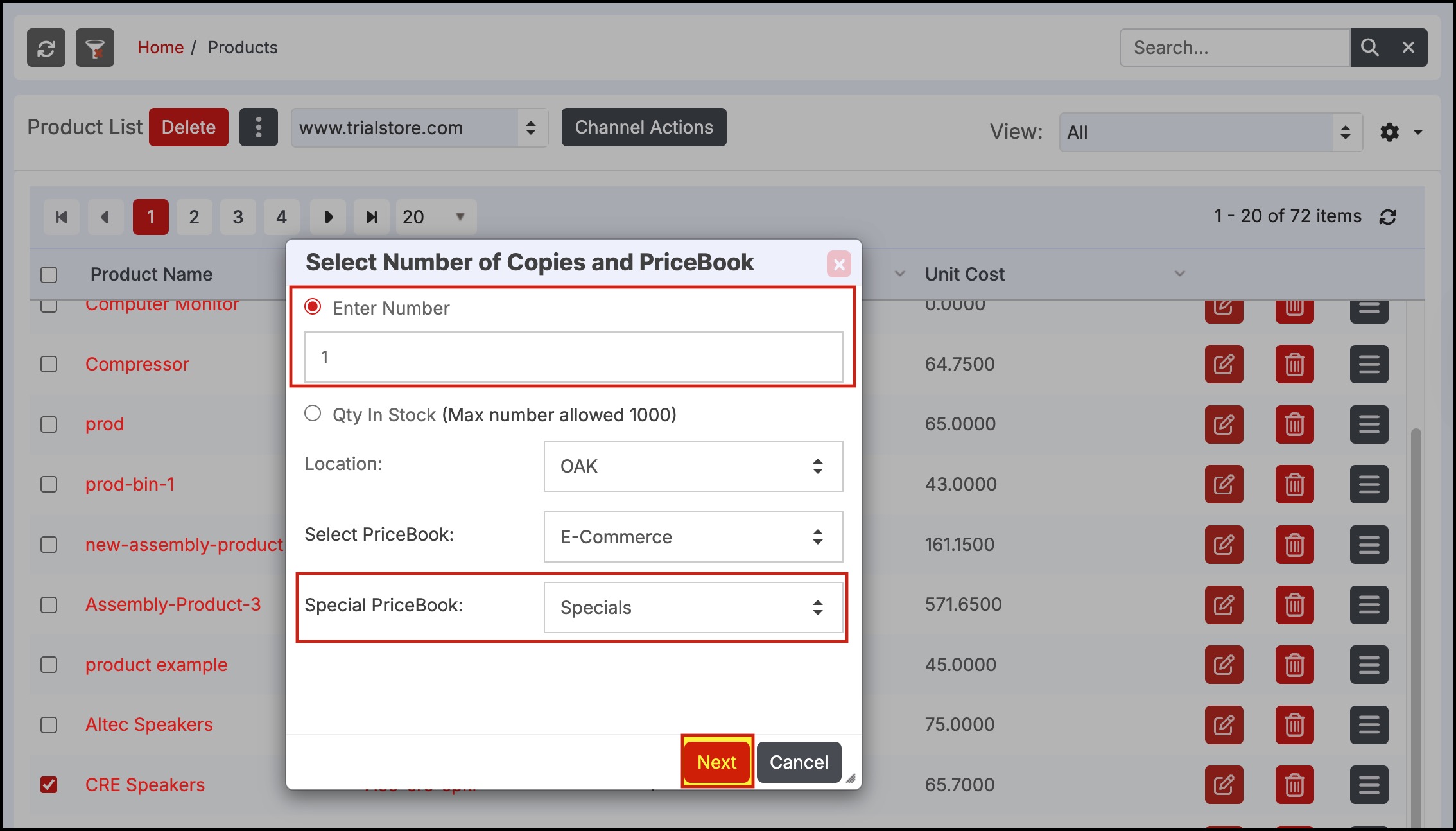Go to last page arrow icon
This screenshot has height=831, width=1456.
371,217
